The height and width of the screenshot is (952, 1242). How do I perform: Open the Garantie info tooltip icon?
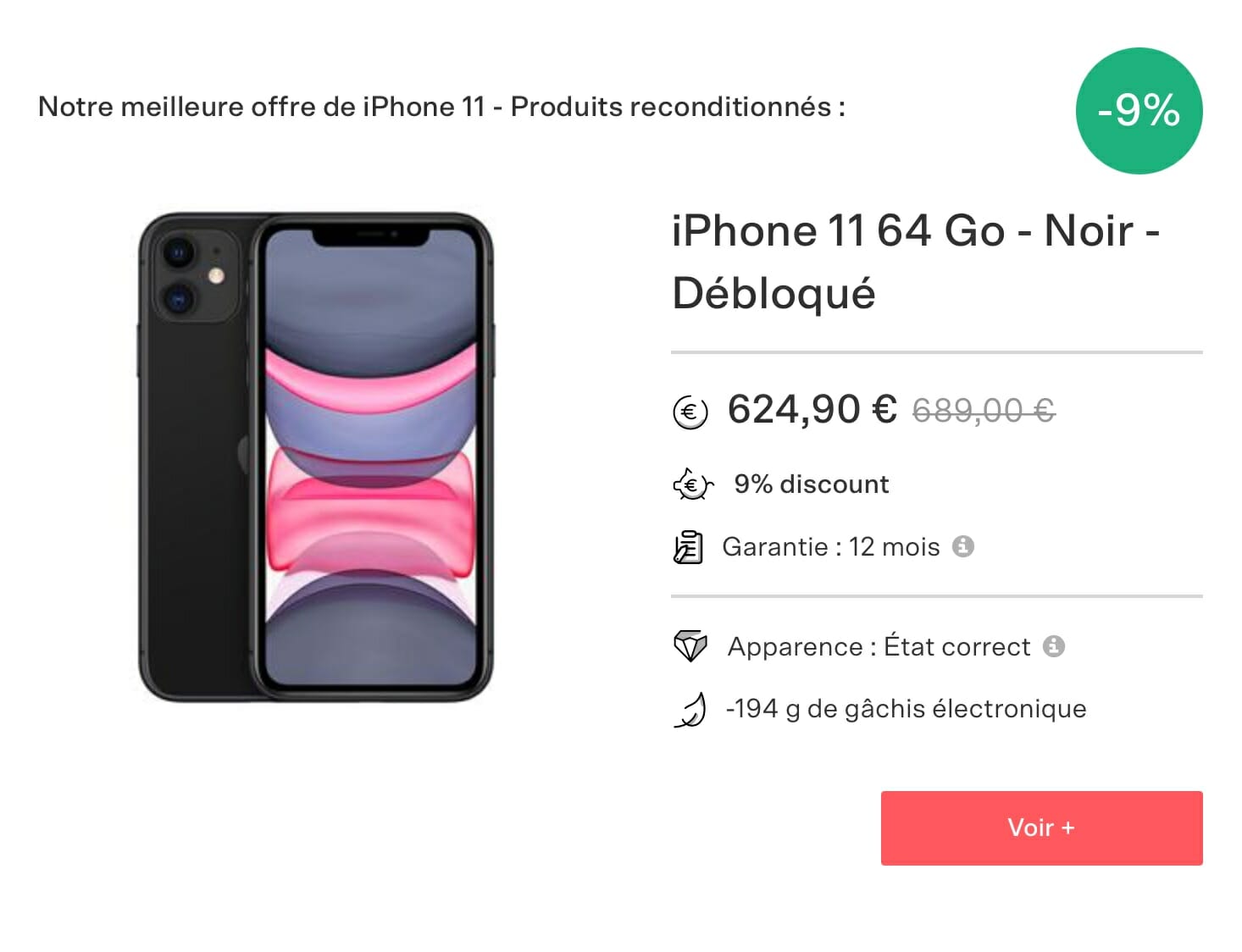pyautogui.click(x=962, y=546)
